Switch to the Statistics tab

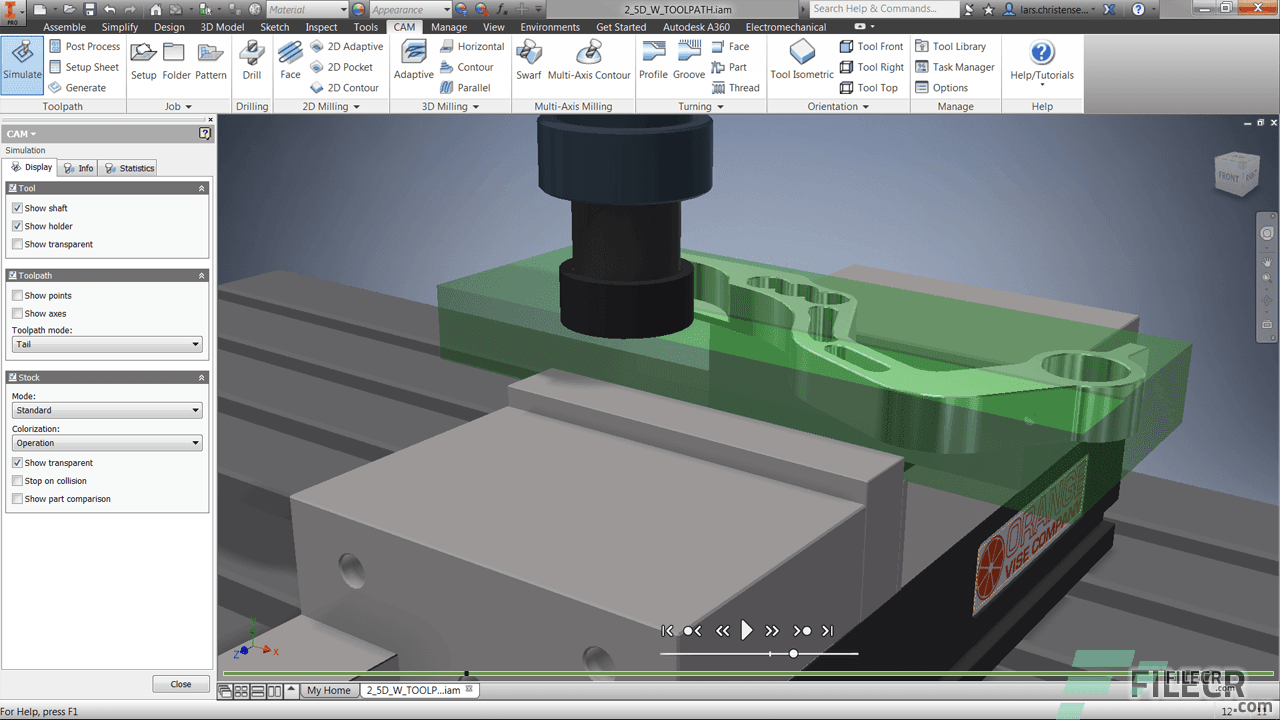[x=129, y=168]
